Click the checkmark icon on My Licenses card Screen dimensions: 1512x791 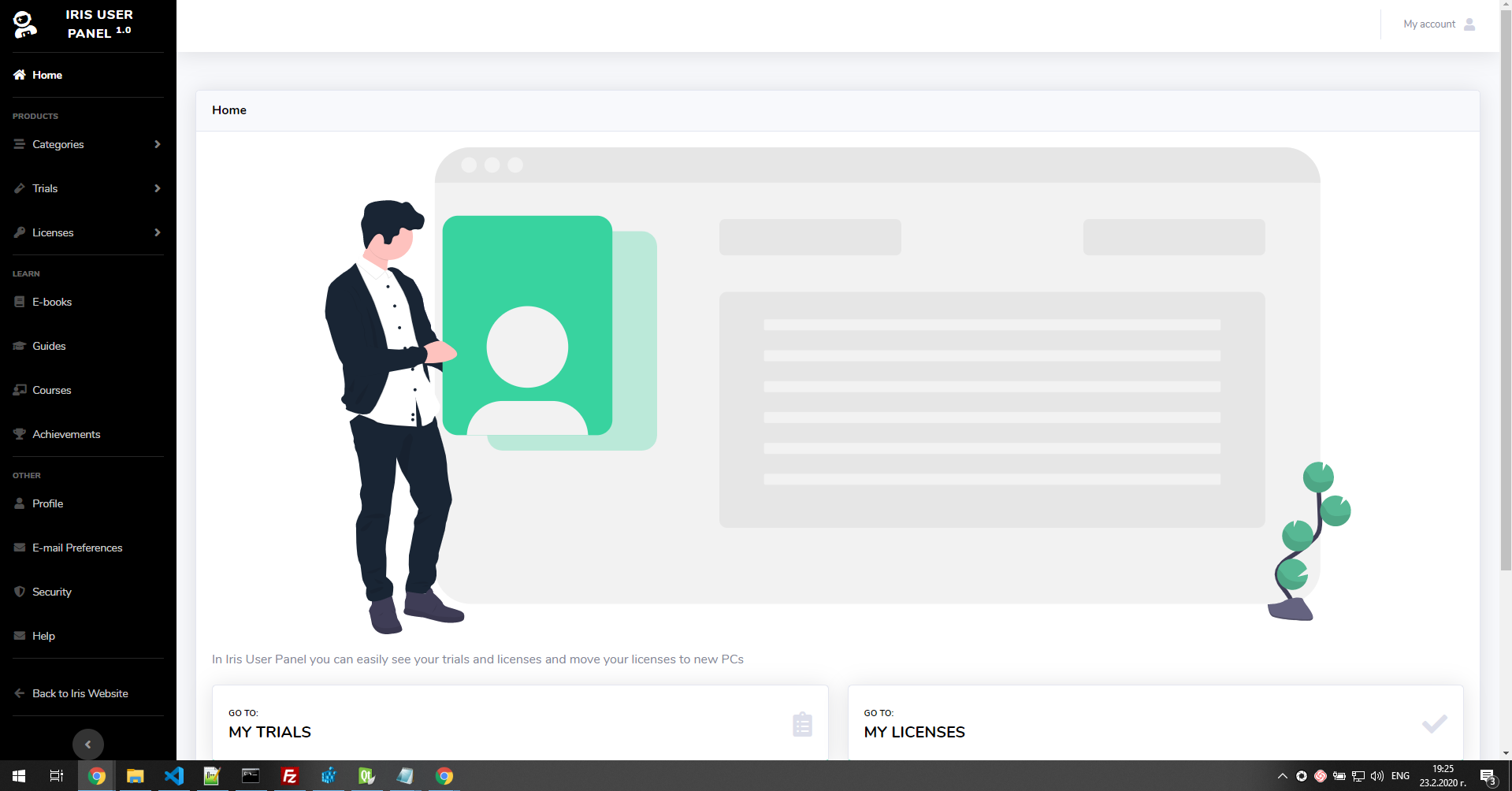click(x=1434, y=723)
